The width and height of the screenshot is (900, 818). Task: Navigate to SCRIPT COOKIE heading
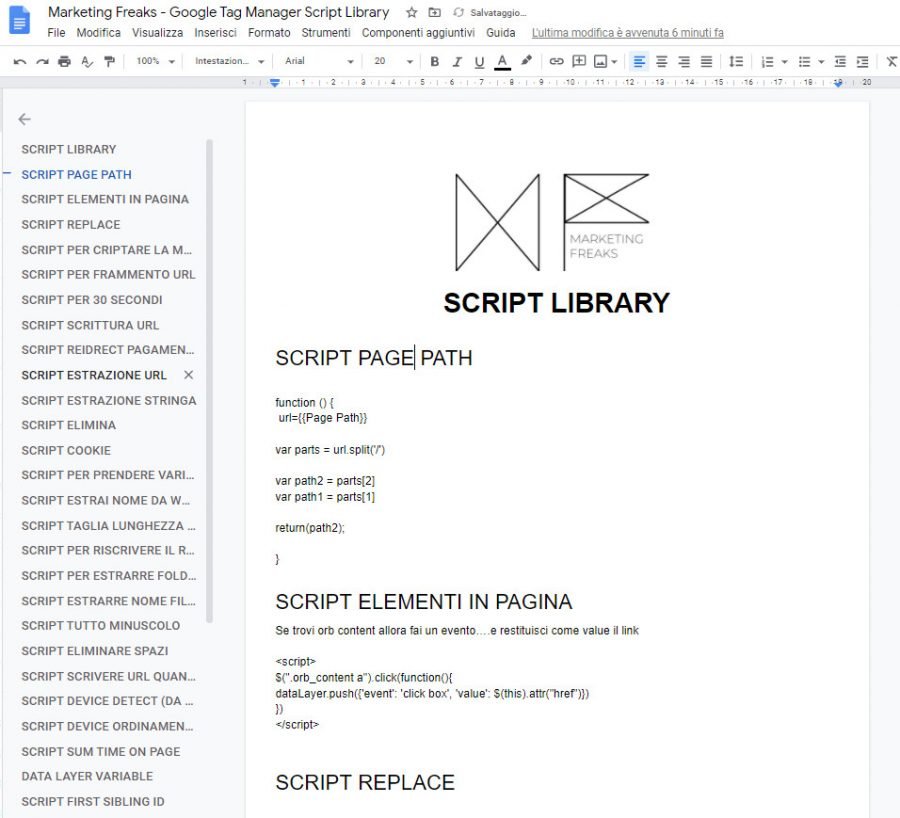pyautogui.click(x=66, y=451)
